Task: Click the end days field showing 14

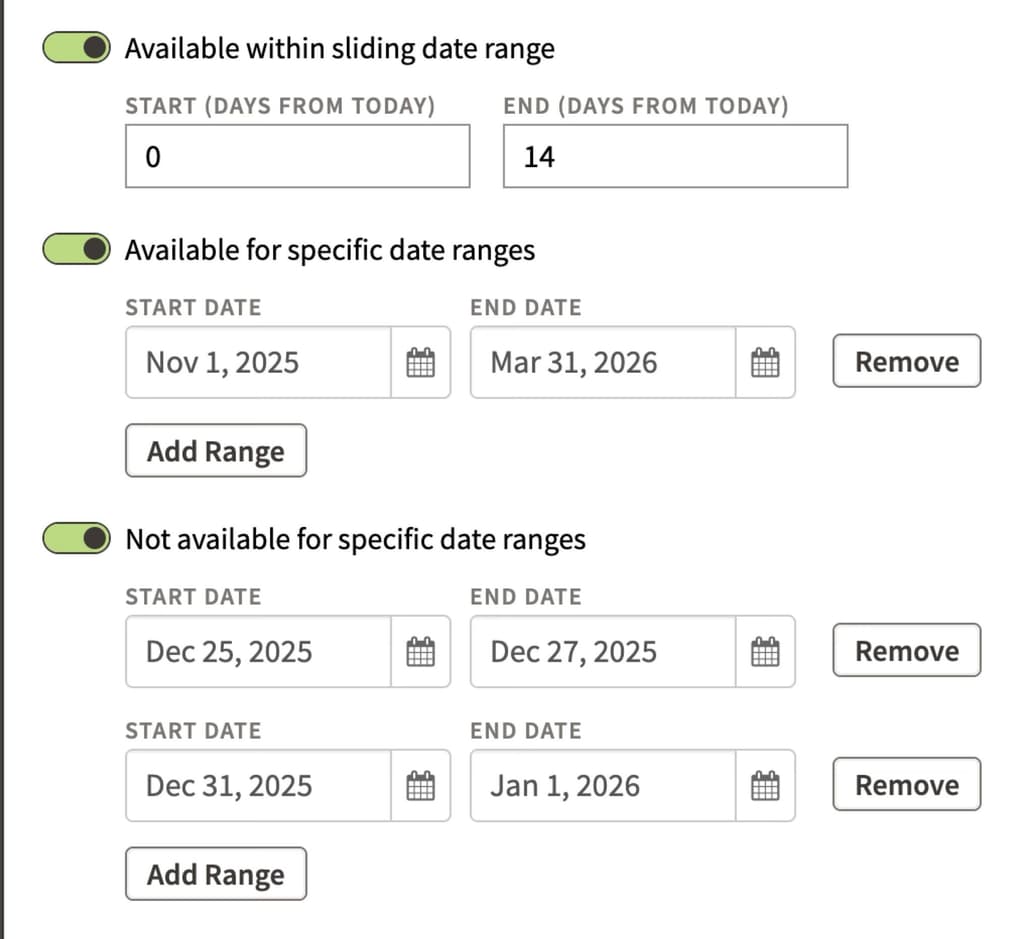Action: point(673,155)
